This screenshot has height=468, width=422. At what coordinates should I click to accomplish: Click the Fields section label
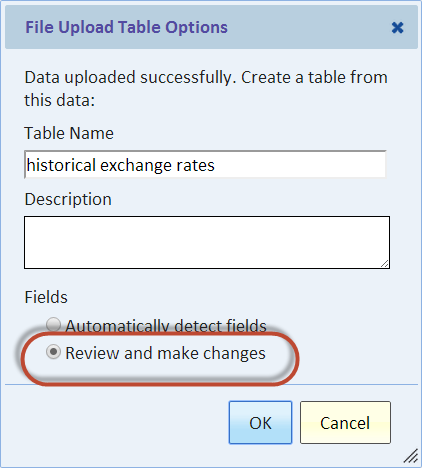coord(46,297)
